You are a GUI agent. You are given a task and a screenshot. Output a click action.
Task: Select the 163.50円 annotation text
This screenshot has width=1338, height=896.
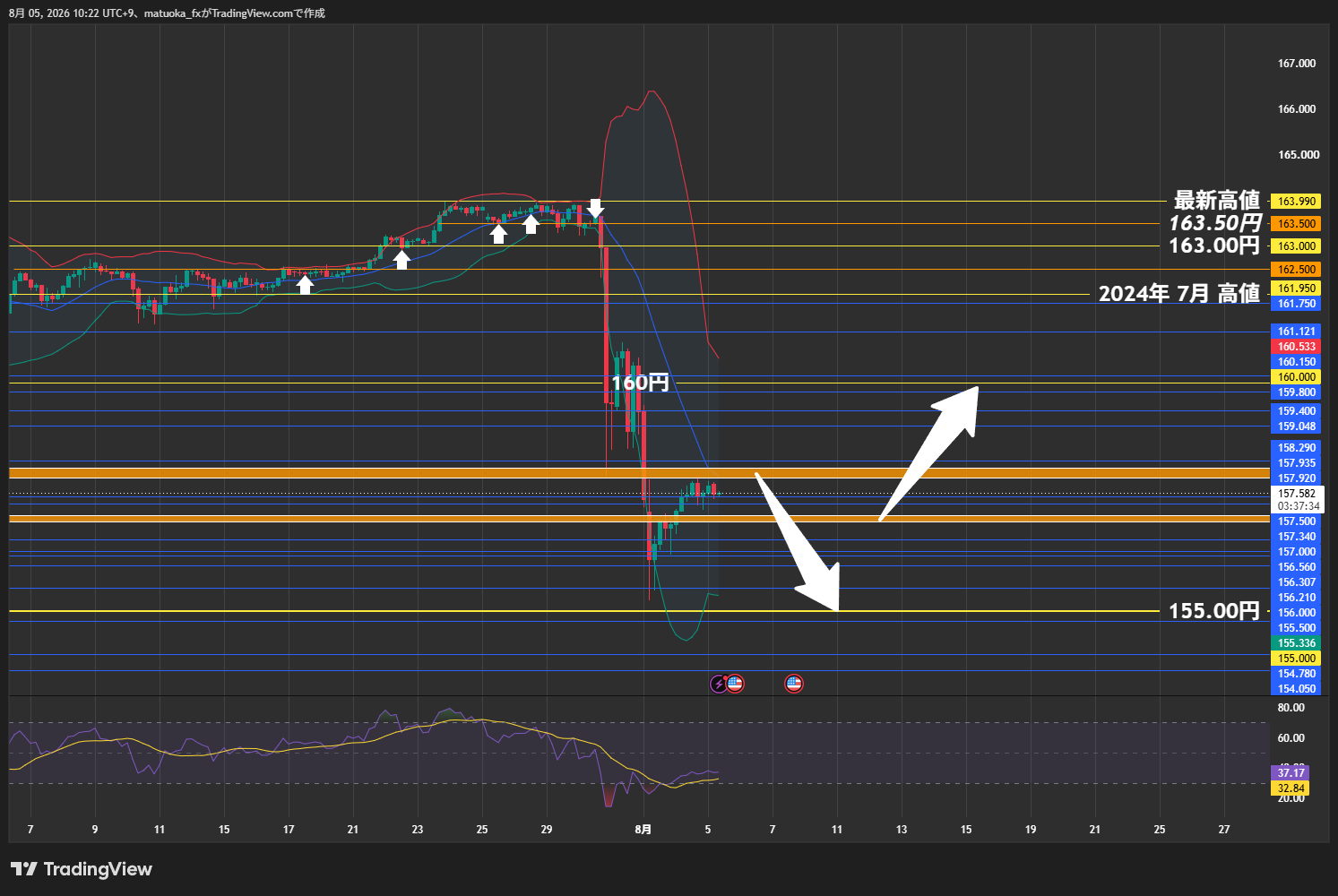tap(1215, 223)
